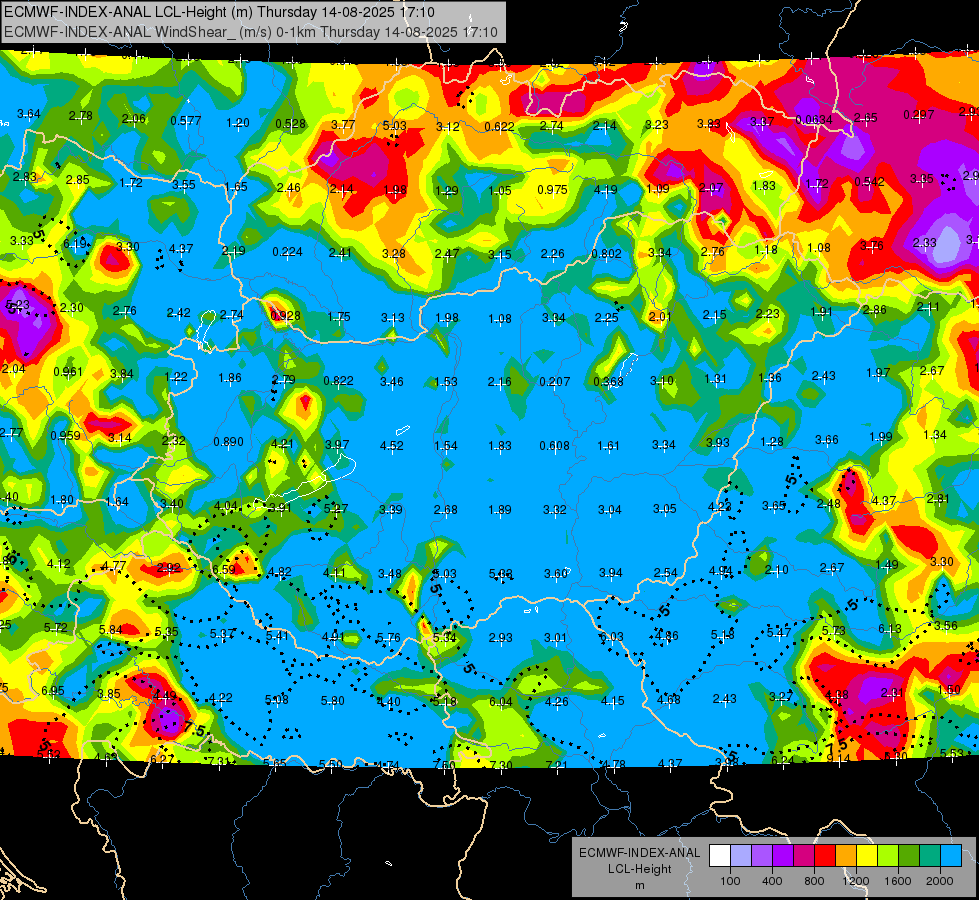Click the wind shear value 0.890
The width and height of the screenshot is (979, 900).
[228, 442]
